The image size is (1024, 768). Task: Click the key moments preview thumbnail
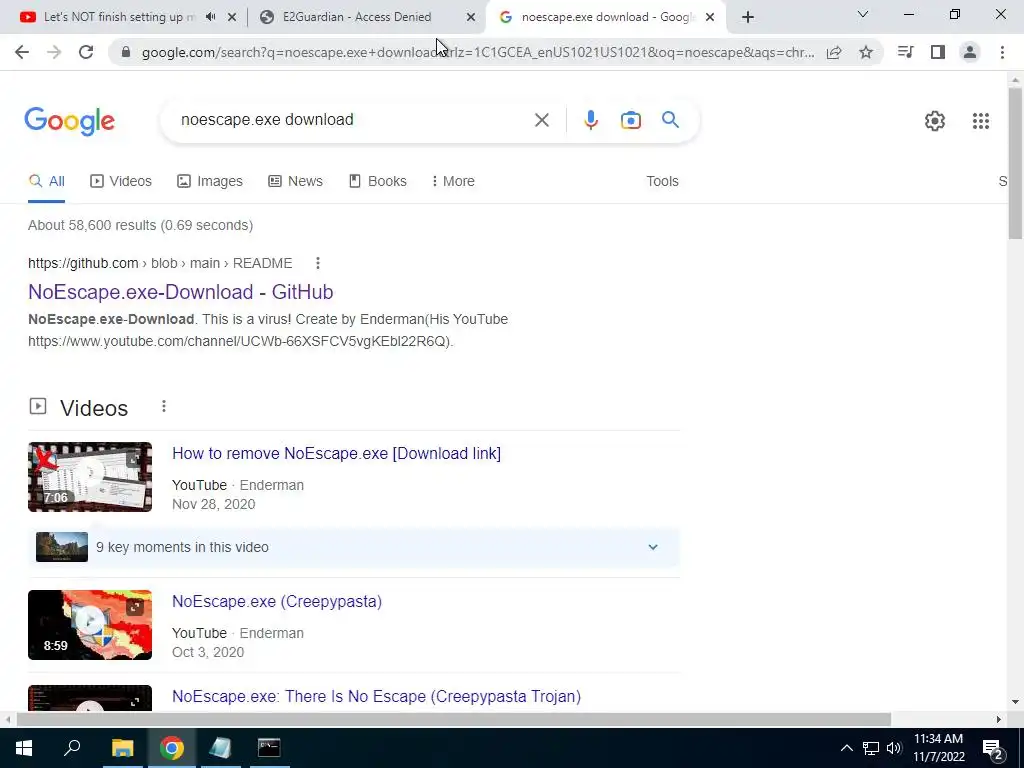coord(62,547)
